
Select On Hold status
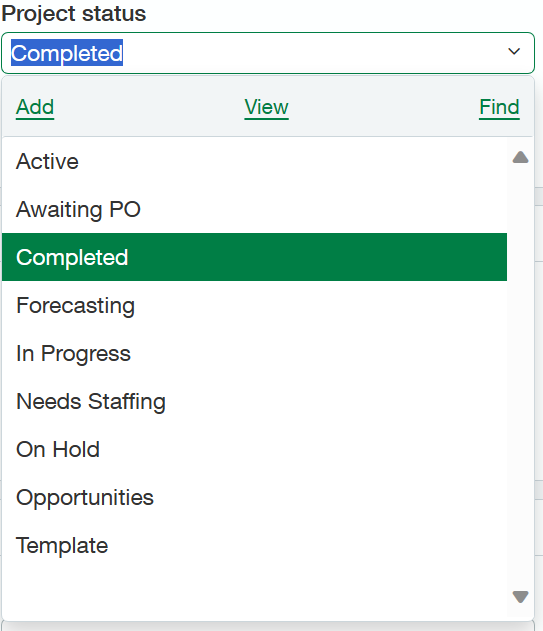254,449
